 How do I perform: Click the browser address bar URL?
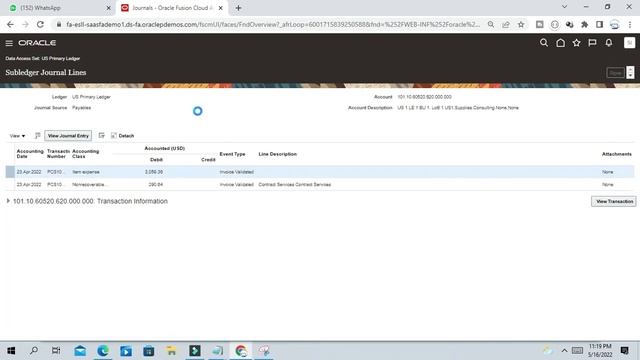273,24
